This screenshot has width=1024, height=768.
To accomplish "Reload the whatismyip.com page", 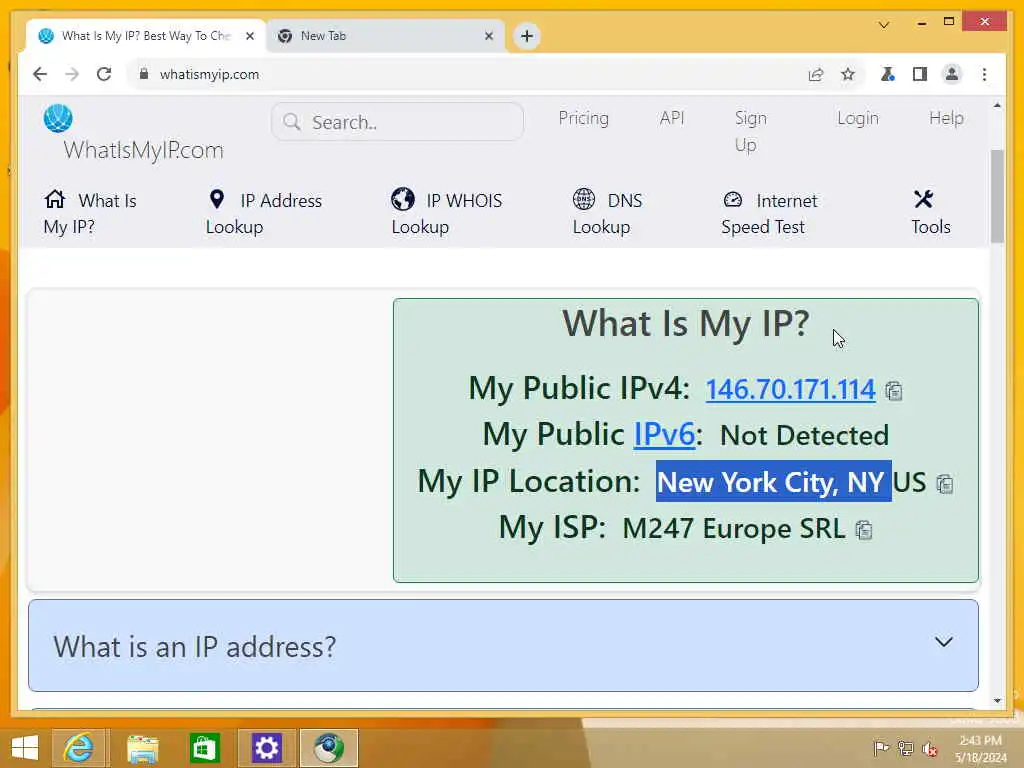I will pos(104,74).
